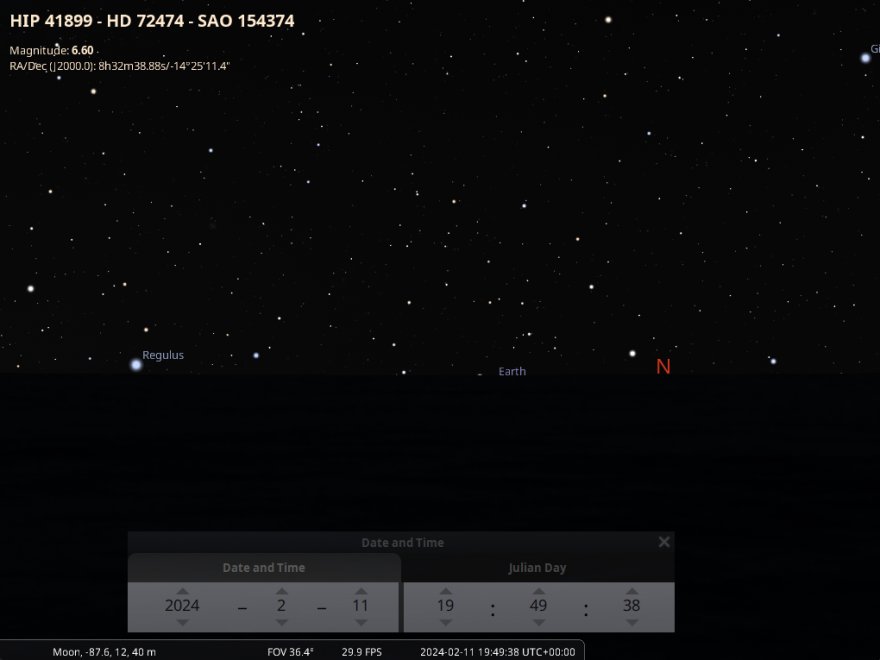Decrement the month value below 2

click(x=281, y=622)
